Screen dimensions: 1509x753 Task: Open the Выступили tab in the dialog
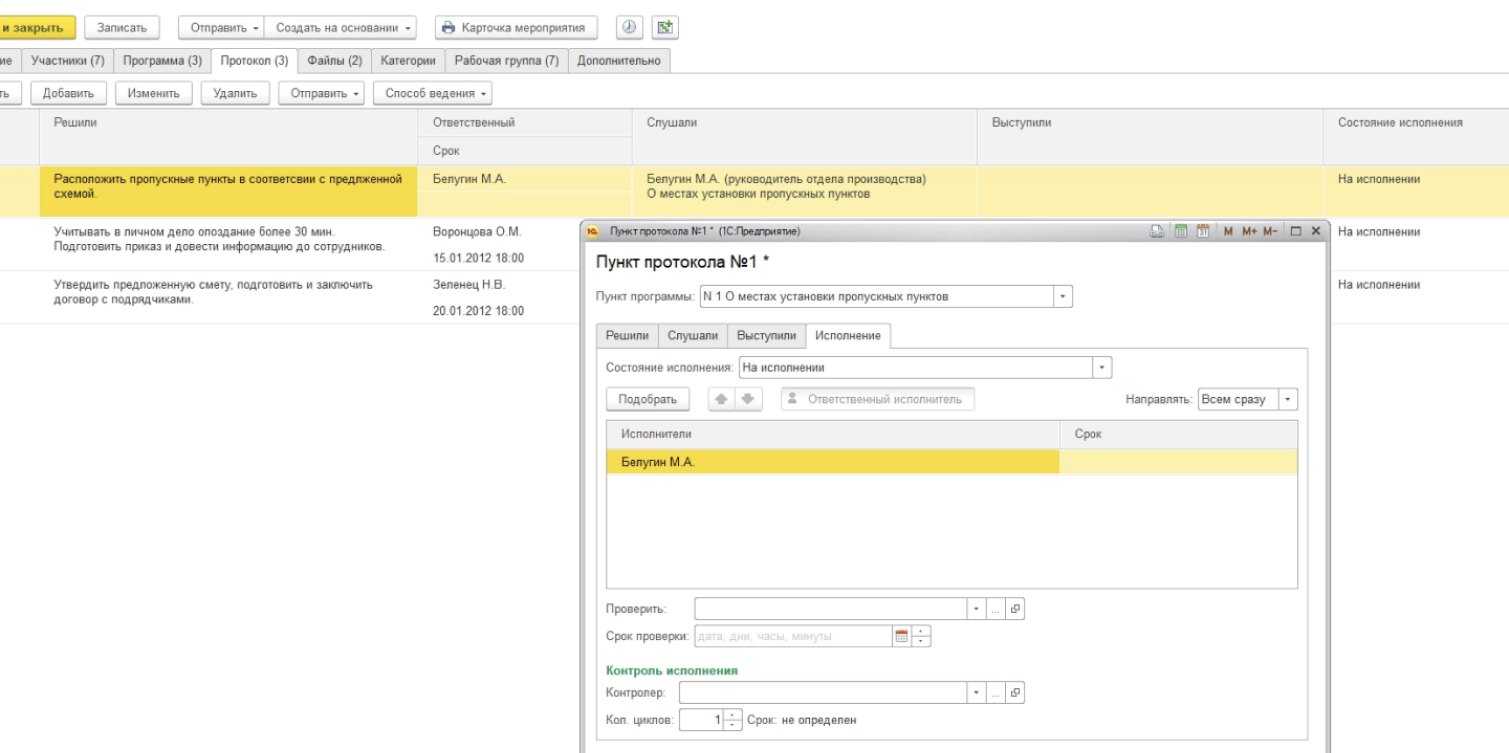767,336
